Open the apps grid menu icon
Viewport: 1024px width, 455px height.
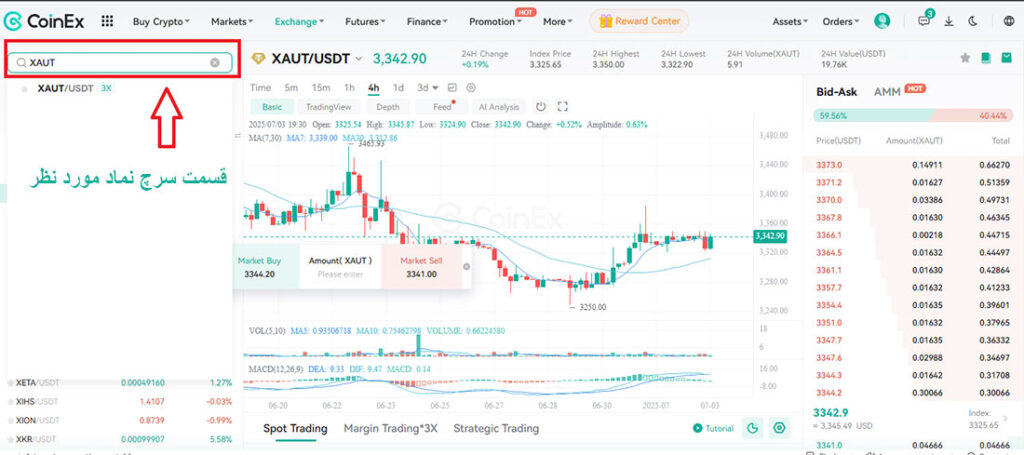[x=107, y=21]
